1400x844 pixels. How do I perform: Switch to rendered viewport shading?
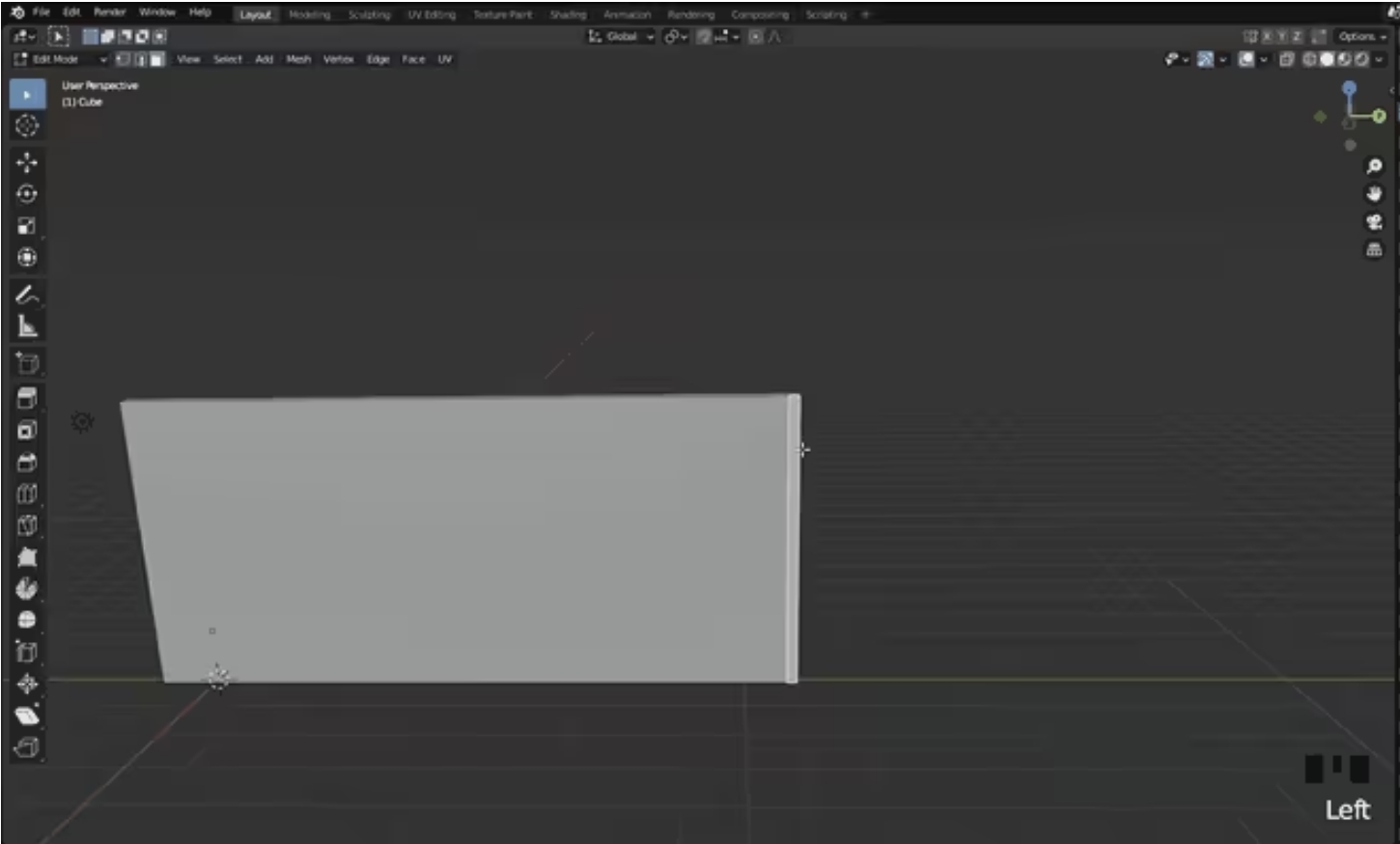pyautogui.click(x=1359, y=59)
